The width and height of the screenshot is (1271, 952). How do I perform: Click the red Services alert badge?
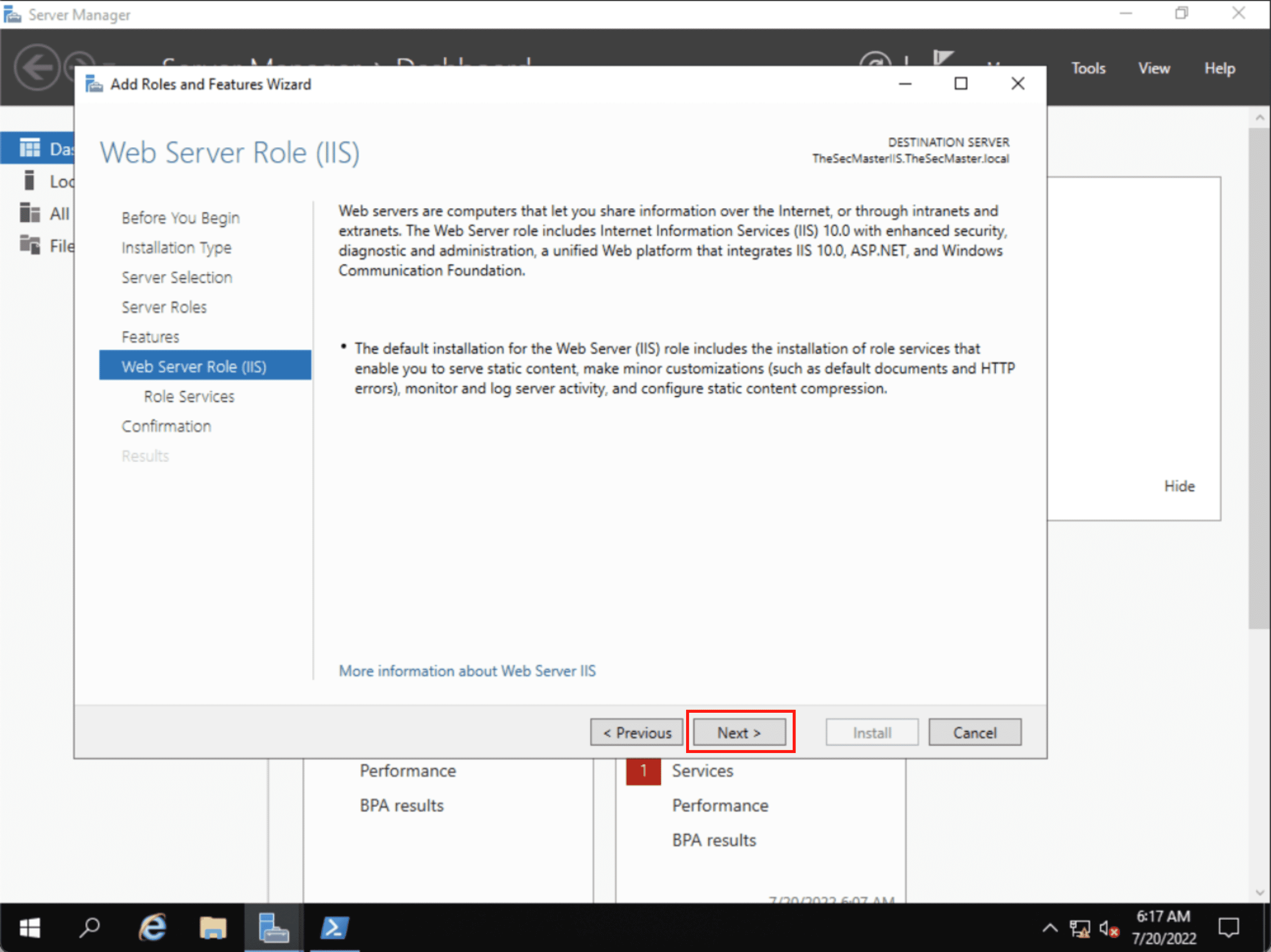pos(643,772)
